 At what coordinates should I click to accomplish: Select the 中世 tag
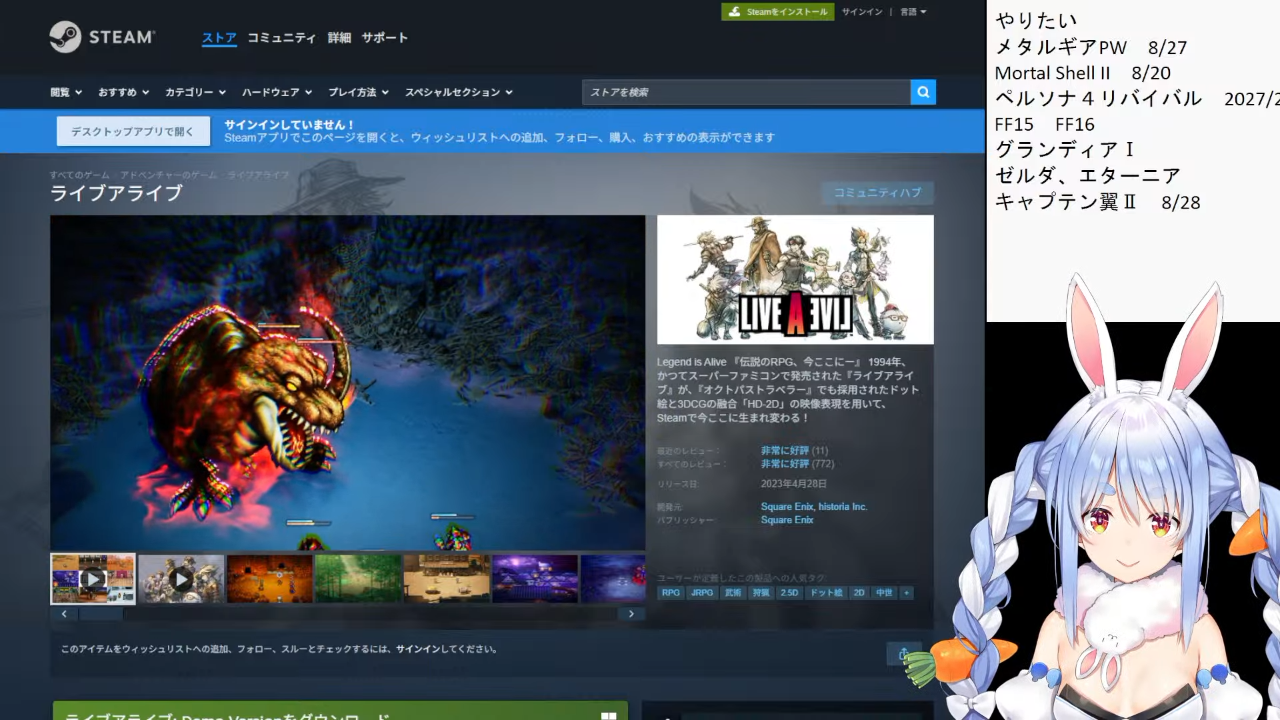pos(884,593)
